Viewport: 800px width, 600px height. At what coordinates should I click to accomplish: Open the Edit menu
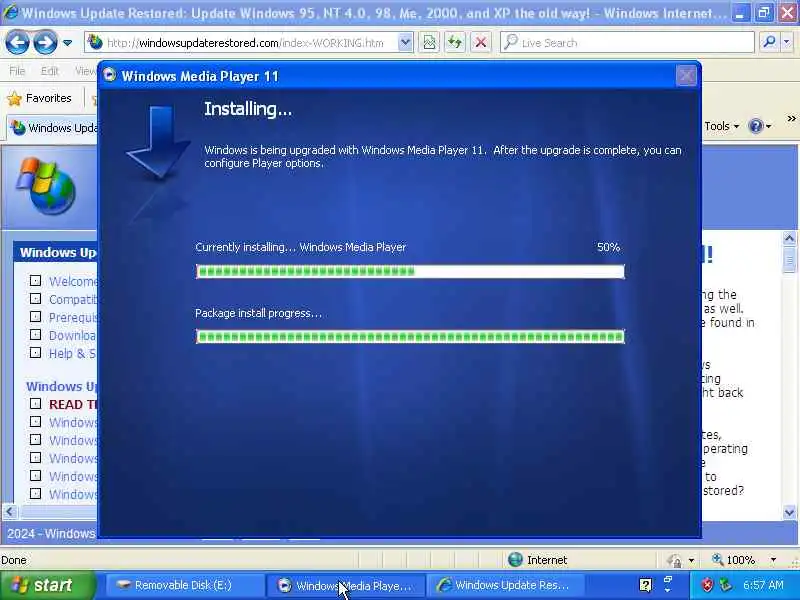(x=49, y=71)
